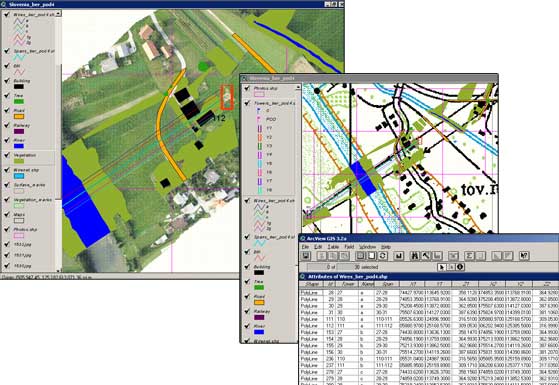Click the Select All records icon
The image size is (559, 385).
click(x=360, y=256)
